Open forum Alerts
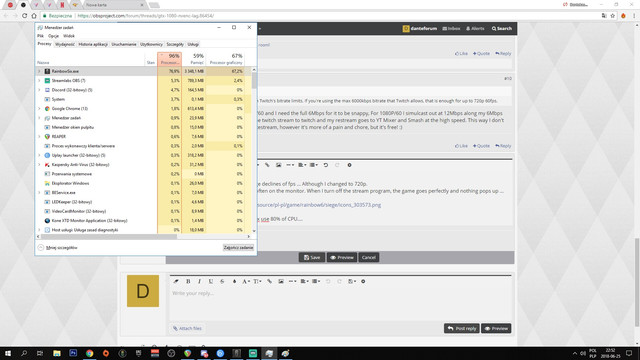The image size is (640, 360). [x=475, y=29]
